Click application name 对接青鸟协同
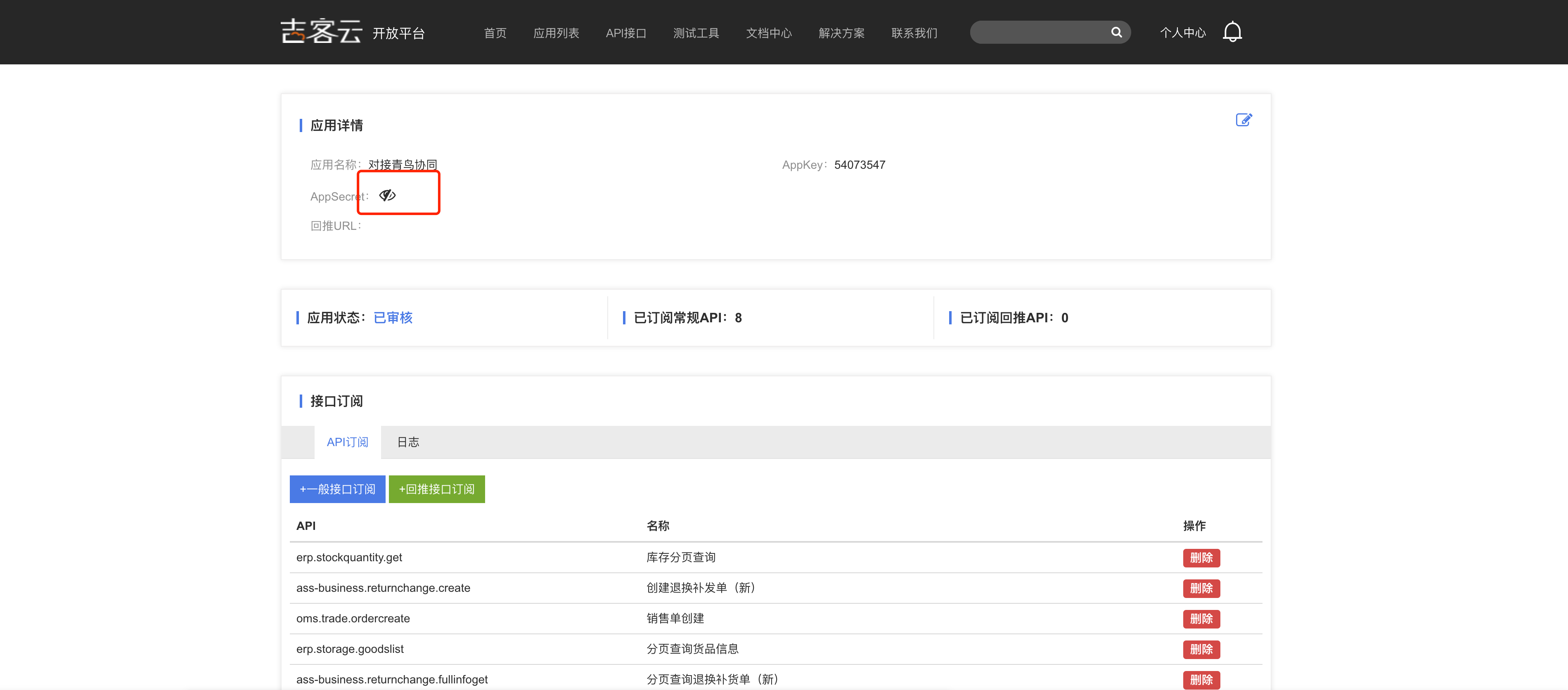This screenshot has height=690, width=1568. click(403, 165)
